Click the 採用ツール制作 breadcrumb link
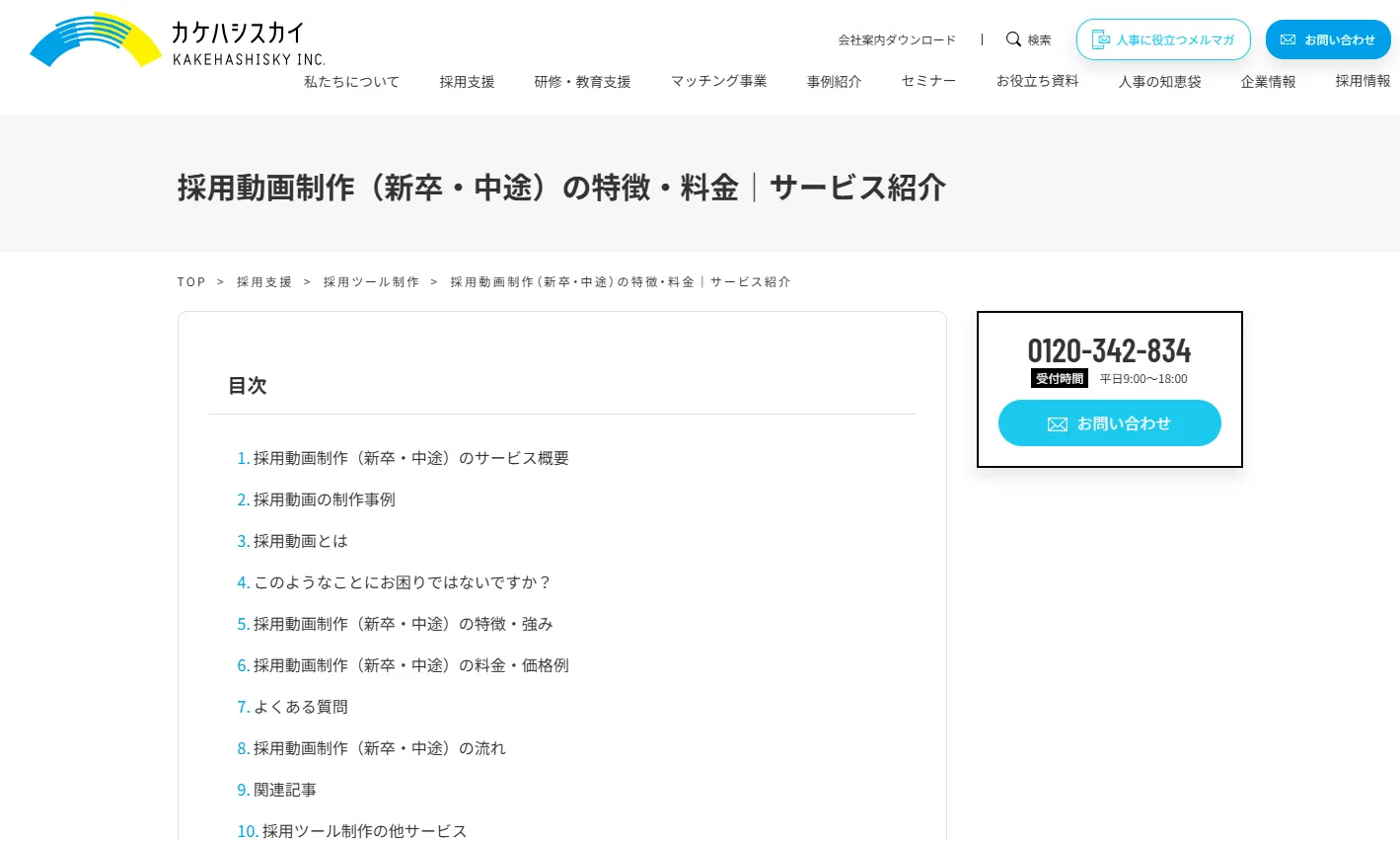Viewport: 1400px width, 841px height. [371, 282]
